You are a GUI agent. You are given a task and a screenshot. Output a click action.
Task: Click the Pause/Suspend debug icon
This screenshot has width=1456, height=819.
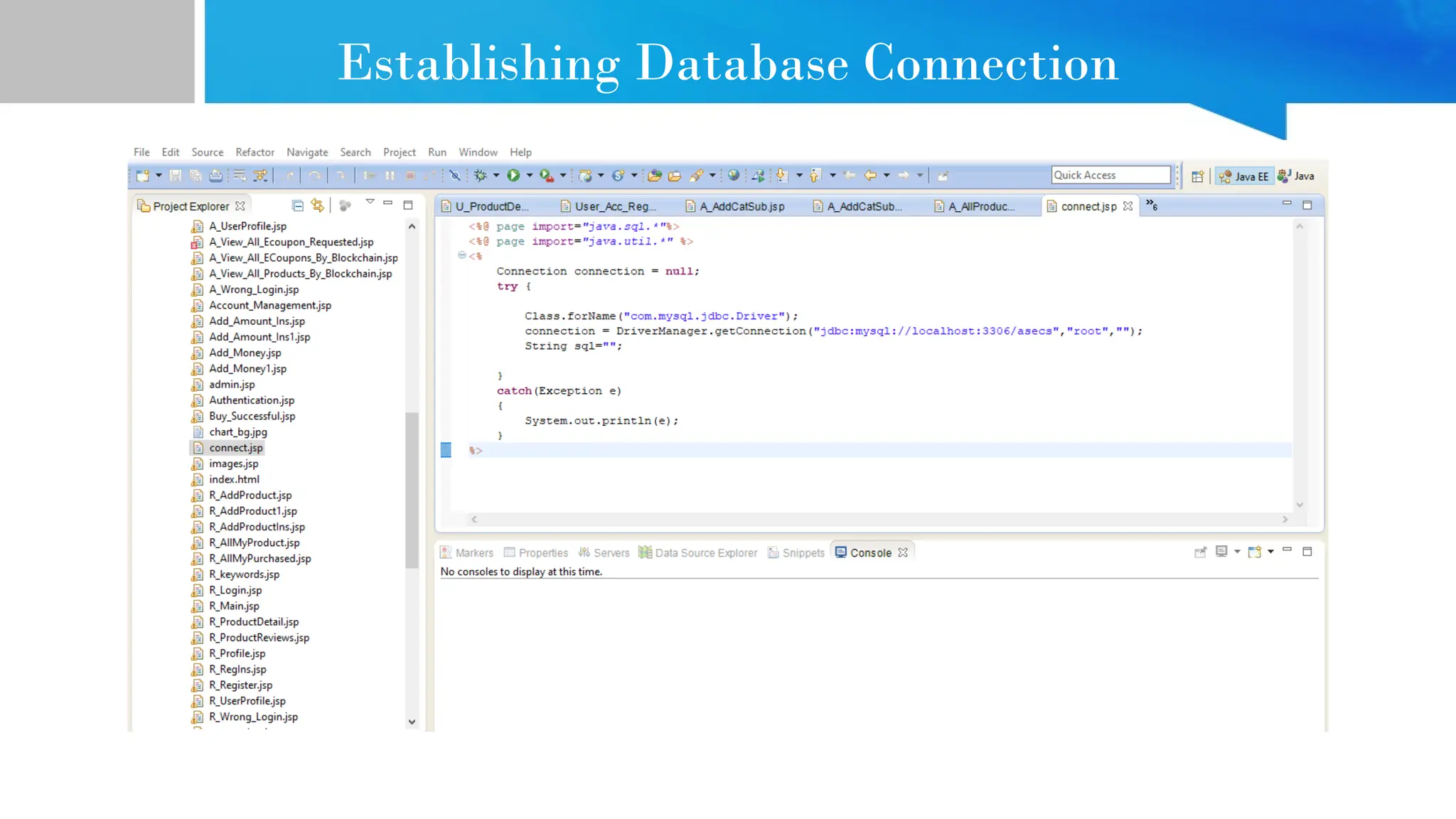[390, 176]
